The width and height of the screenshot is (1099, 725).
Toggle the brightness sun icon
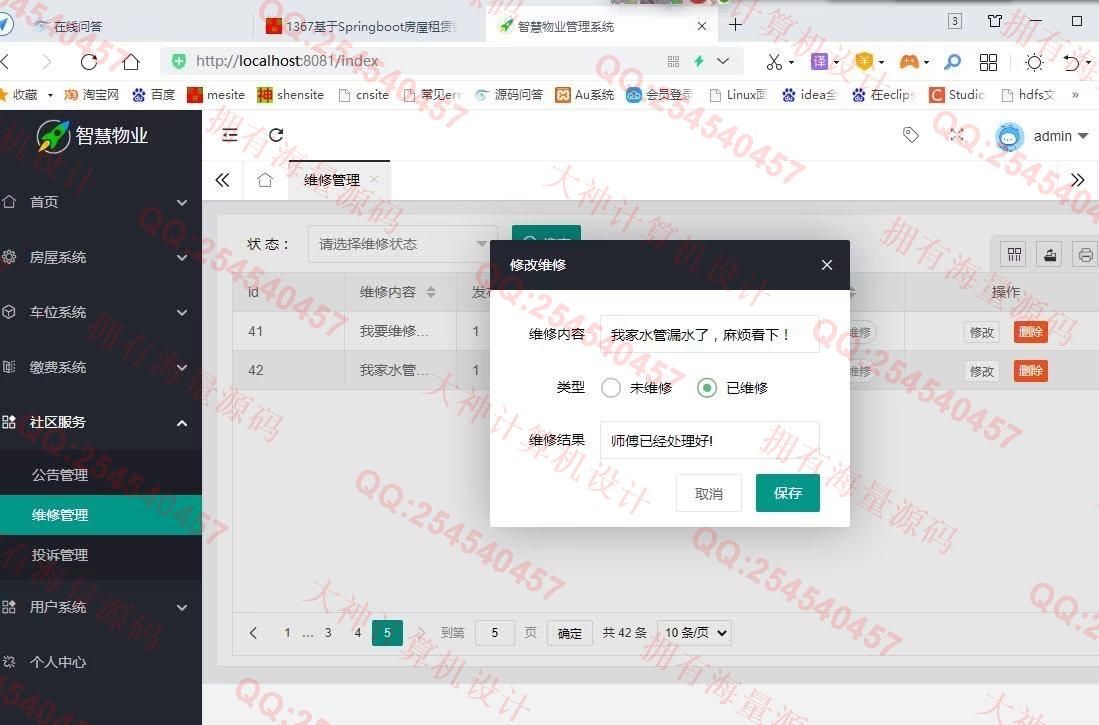pos(1035,62)
